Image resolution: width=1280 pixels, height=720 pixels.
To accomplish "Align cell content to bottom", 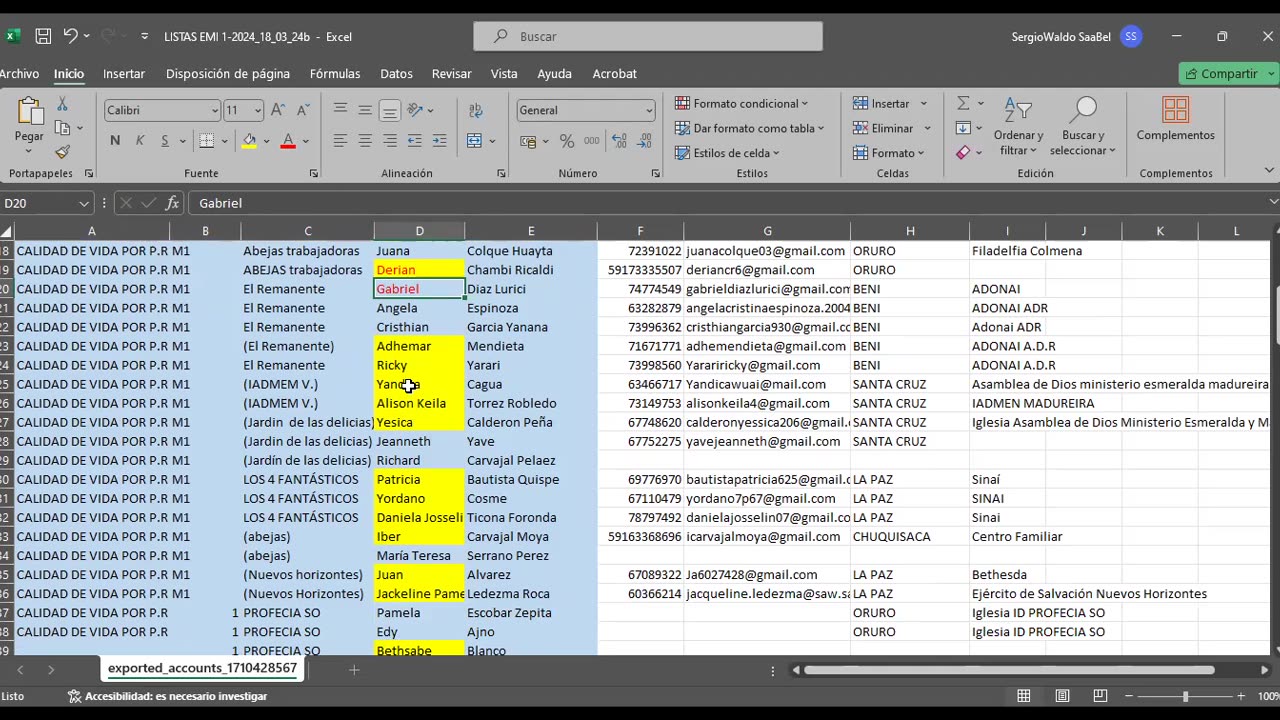I will (x=390, y=110).
